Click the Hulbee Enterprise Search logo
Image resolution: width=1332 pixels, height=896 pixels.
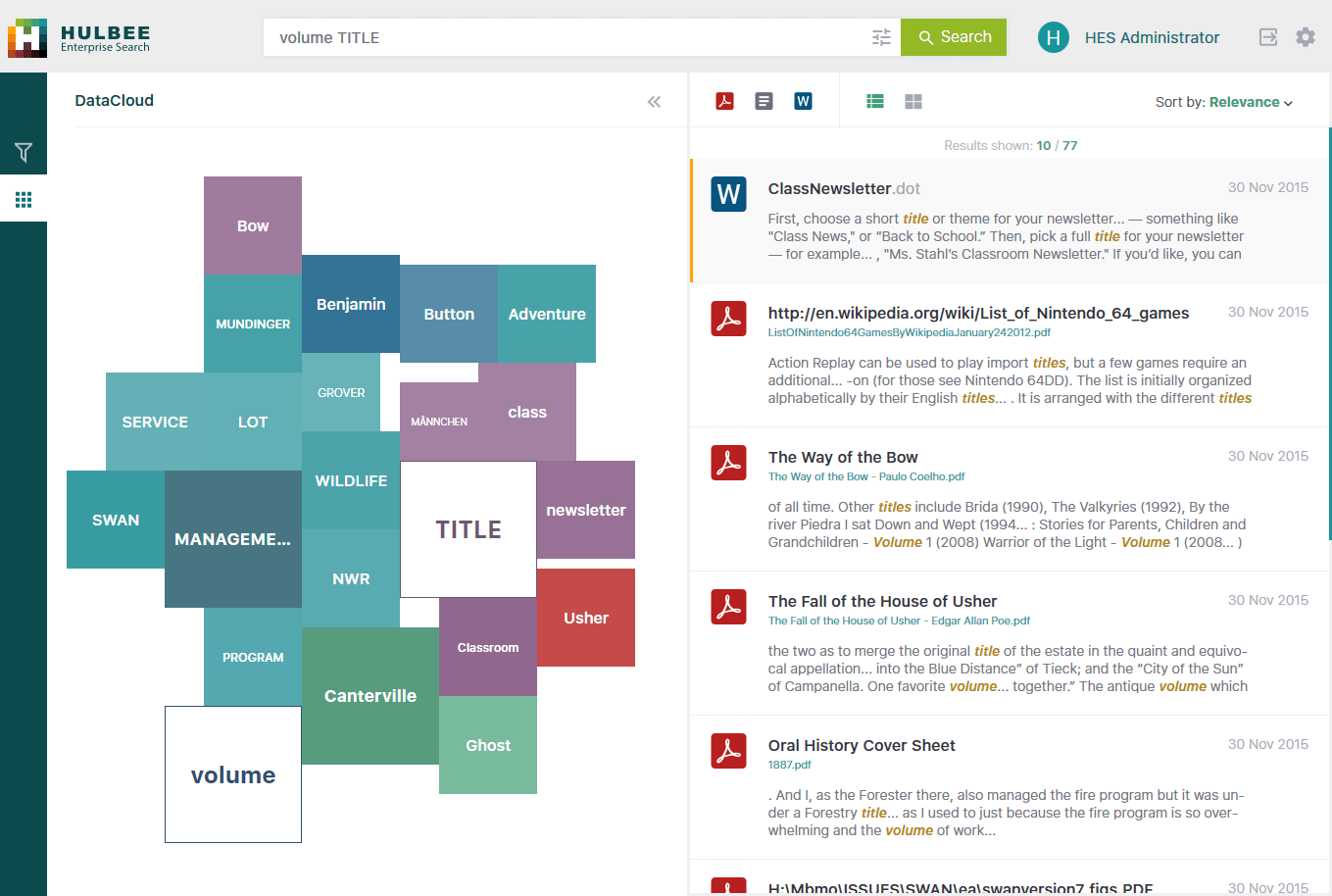(78, 38)
